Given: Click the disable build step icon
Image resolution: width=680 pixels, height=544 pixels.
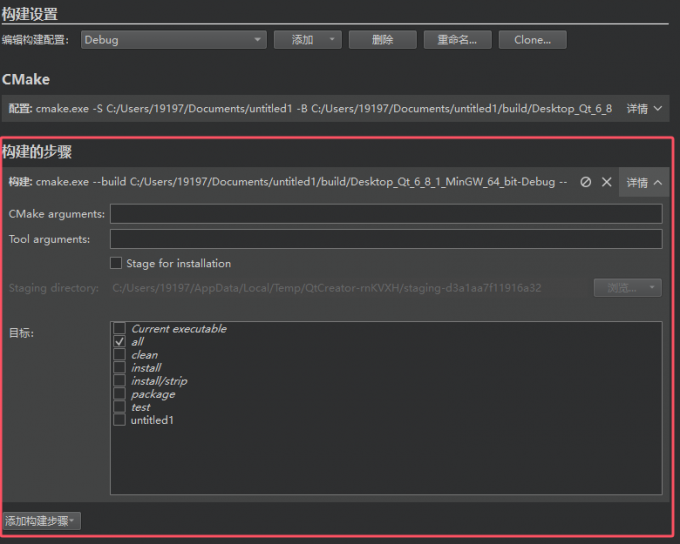Looking at the screenshot, I should pyautogui.click(x=586, y=182).
